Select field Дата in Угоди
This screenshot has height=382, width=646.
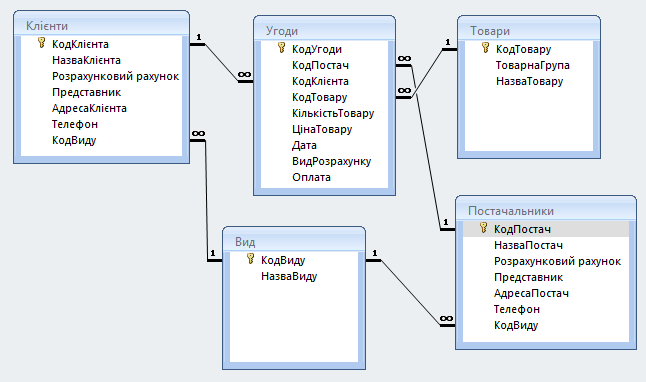tap(304, 145)
